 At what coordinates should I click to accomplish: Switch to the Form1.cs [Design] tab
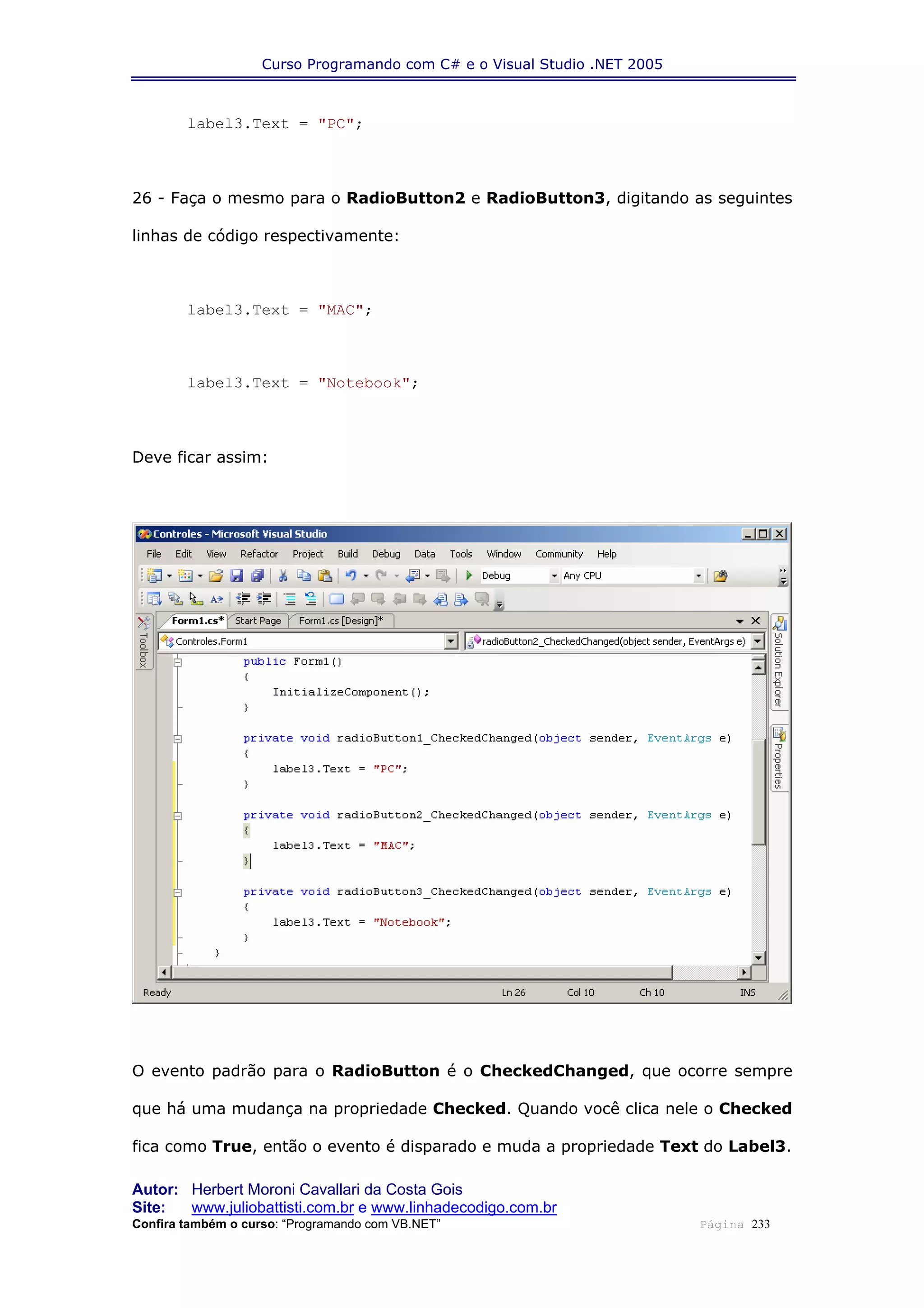click(341, 621)
